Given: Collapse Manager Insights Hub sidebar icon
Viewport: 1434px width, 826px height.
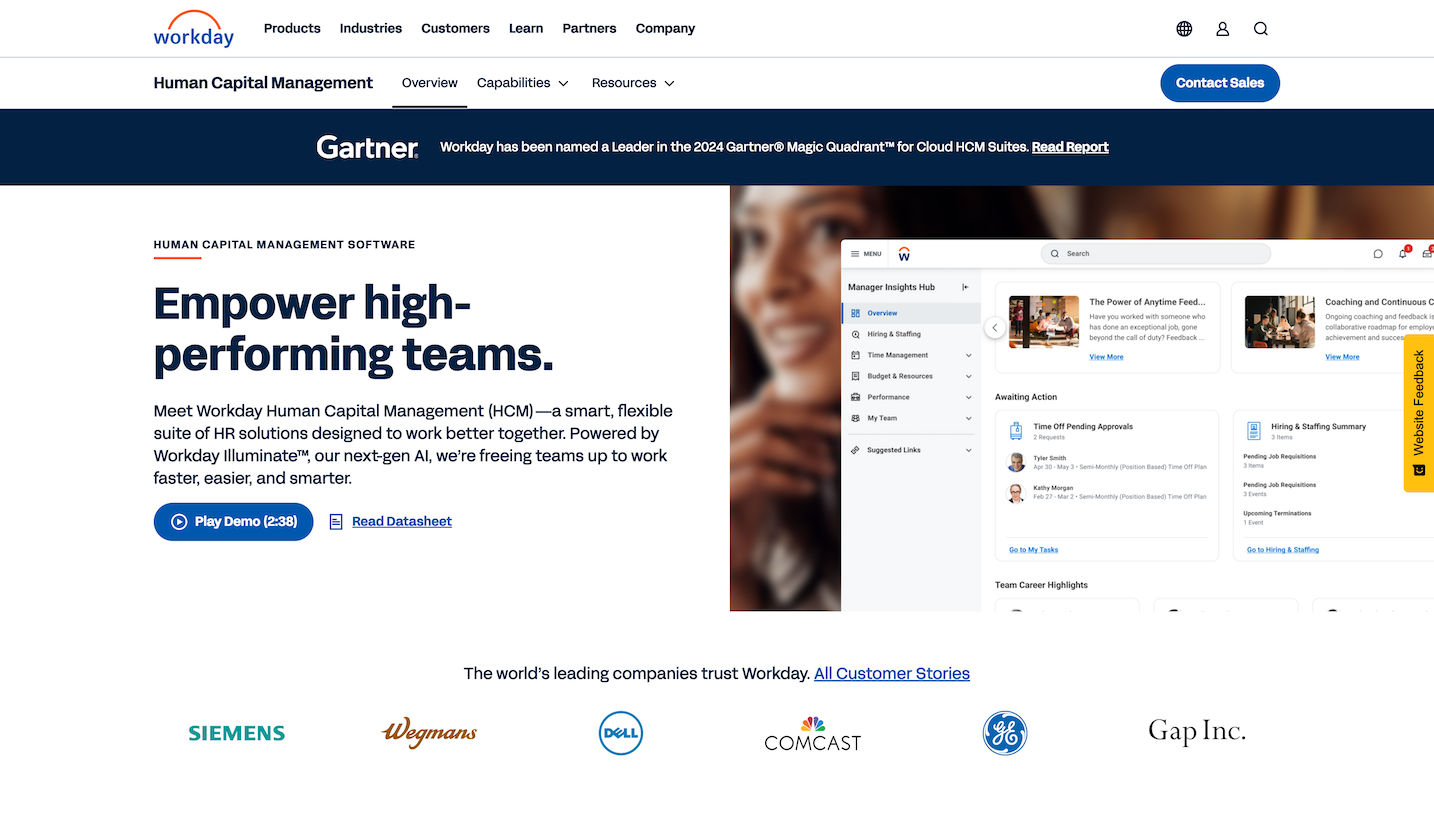Looking at the screenshot, I should (965, 287).
